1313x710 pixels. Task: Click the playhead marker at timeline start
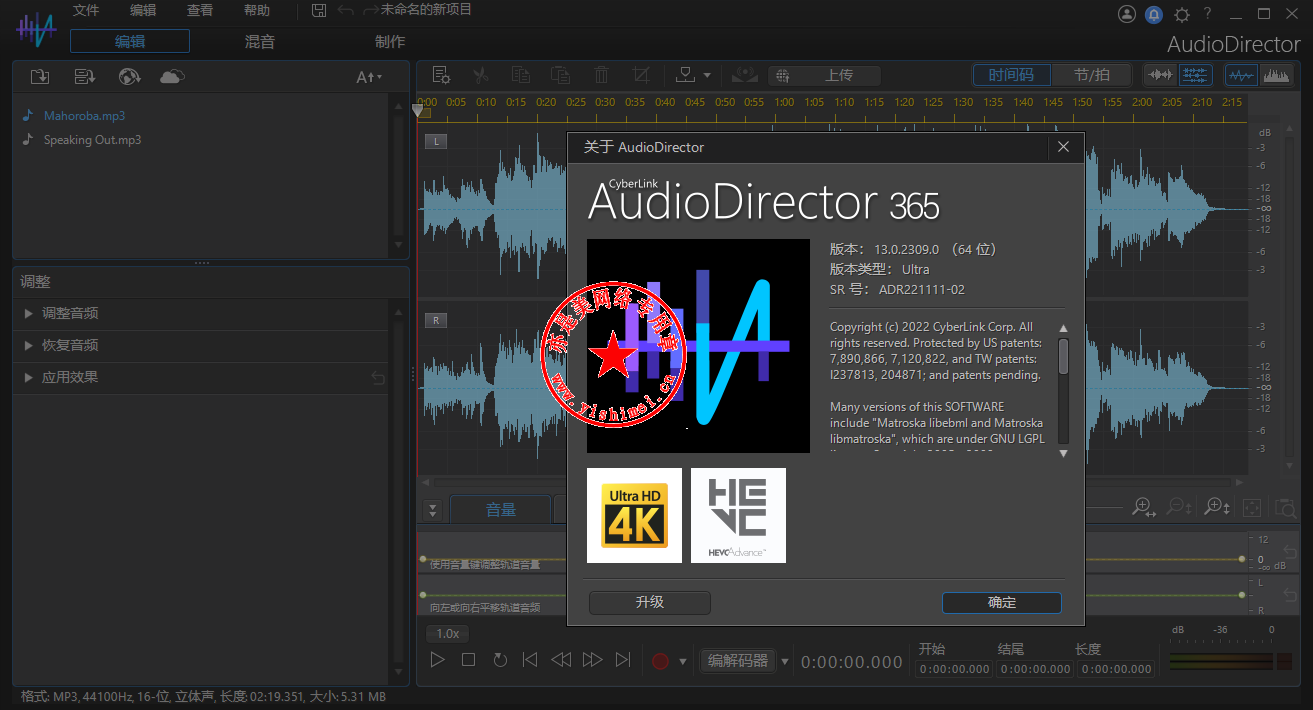(x=419, y=111)
